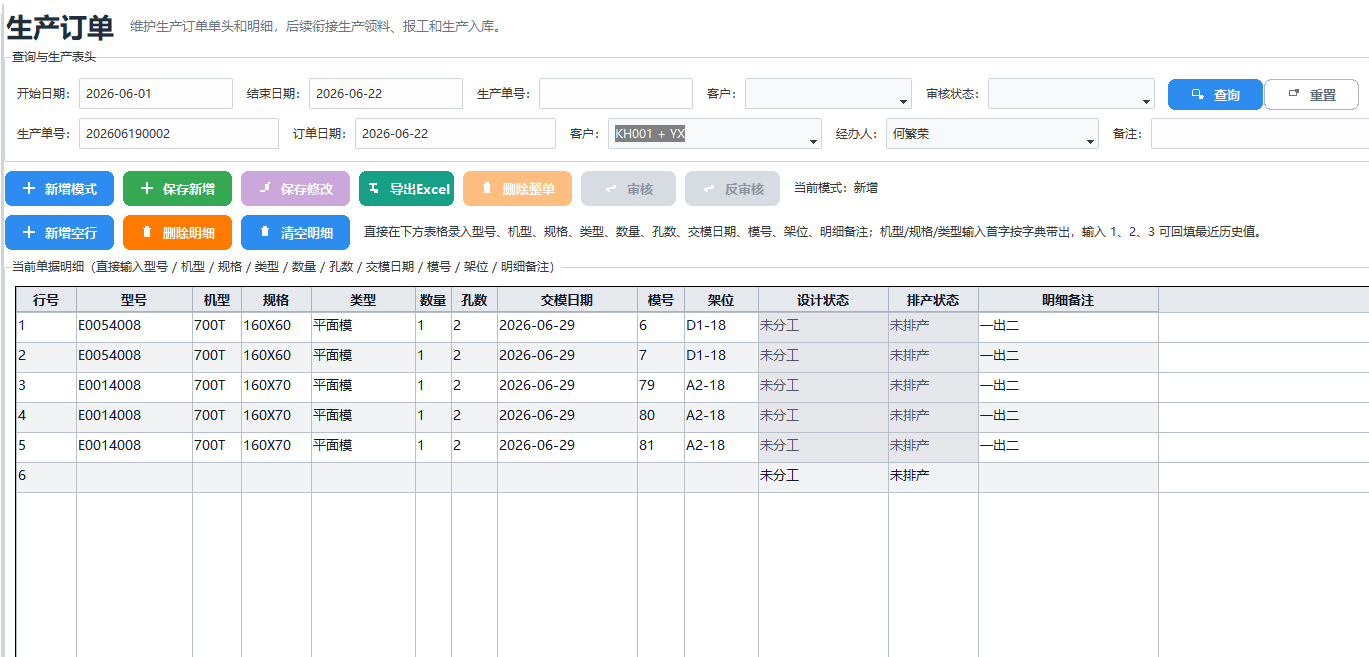Viewport: 1369px width, 657px height.
Task: Click the 生产单号 field with 202606190002
Action: pyautogui.click(x=179, y=134)
